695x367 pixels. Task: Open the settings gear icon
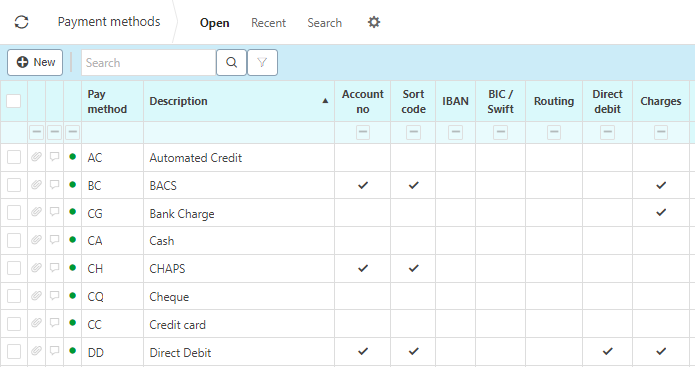pyautogui.click(x=374, y=22)
